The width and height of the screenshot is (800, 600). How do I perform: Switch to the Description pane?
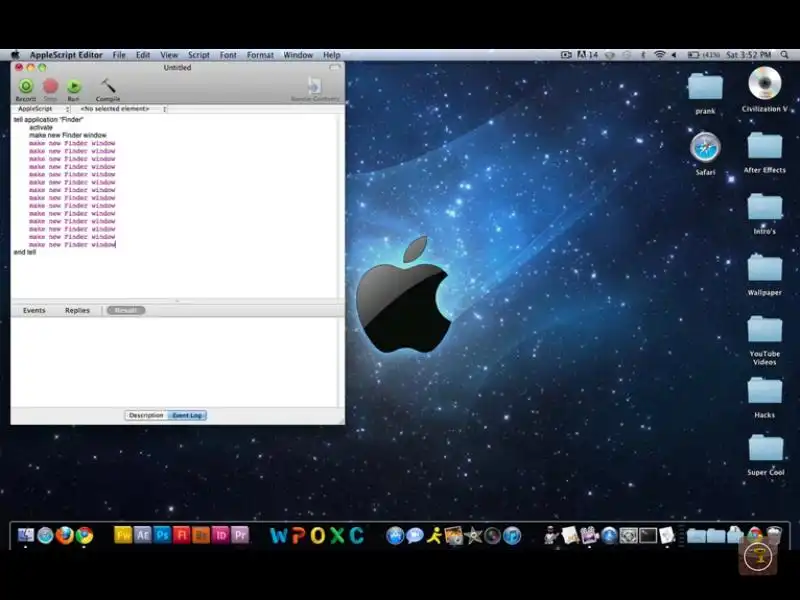coord(146,415)
